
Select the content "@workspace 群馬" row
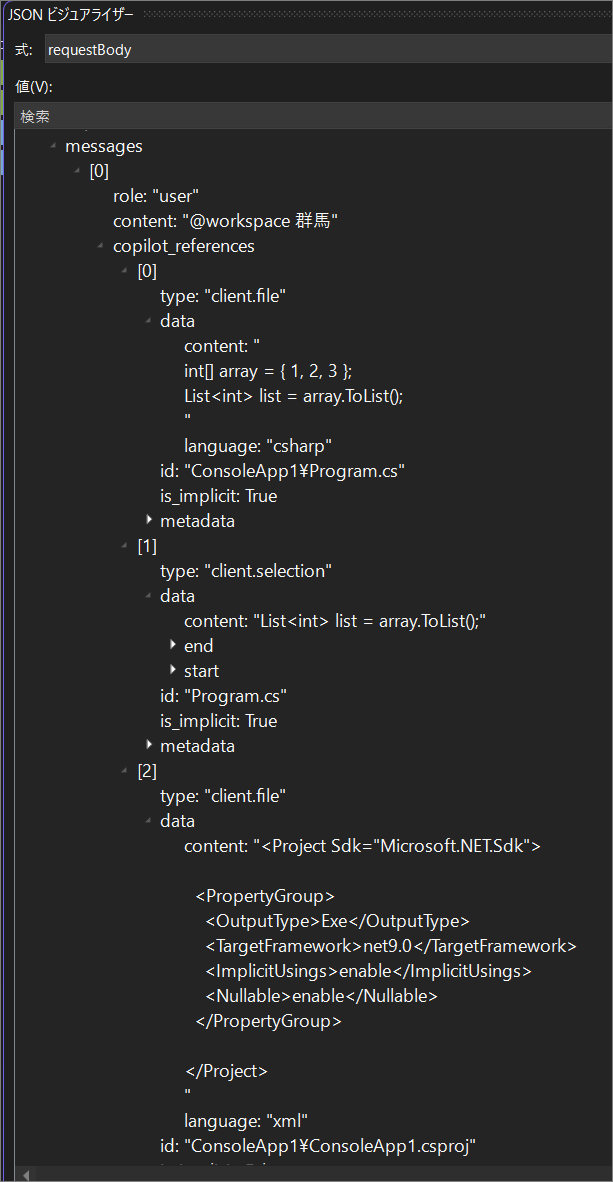(225, 222)
